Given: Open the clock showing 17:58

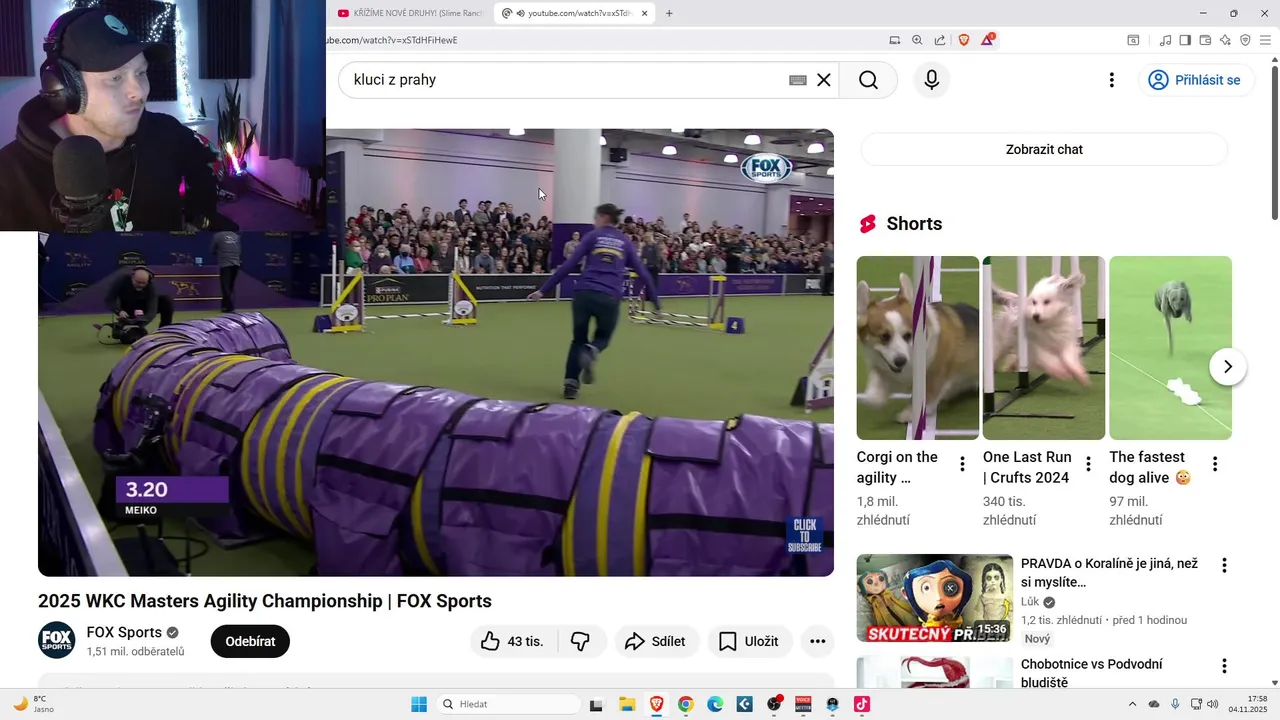Looking at the screenshot, I should tap(1248, 704).
